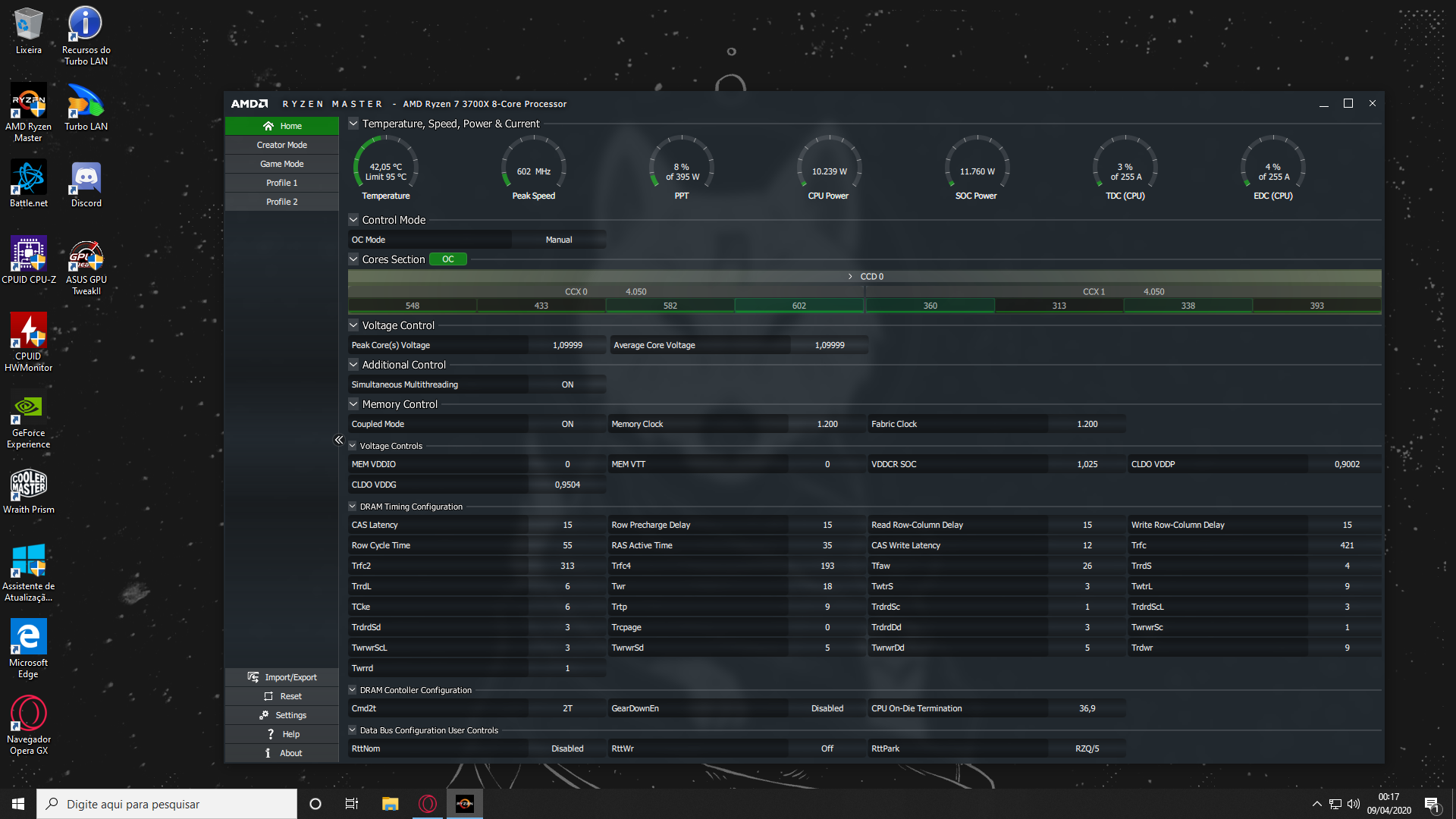Viewport: 1456px width, 819px height.
Task: Show hidden system tray icons
Action: tap(1317, 804)
